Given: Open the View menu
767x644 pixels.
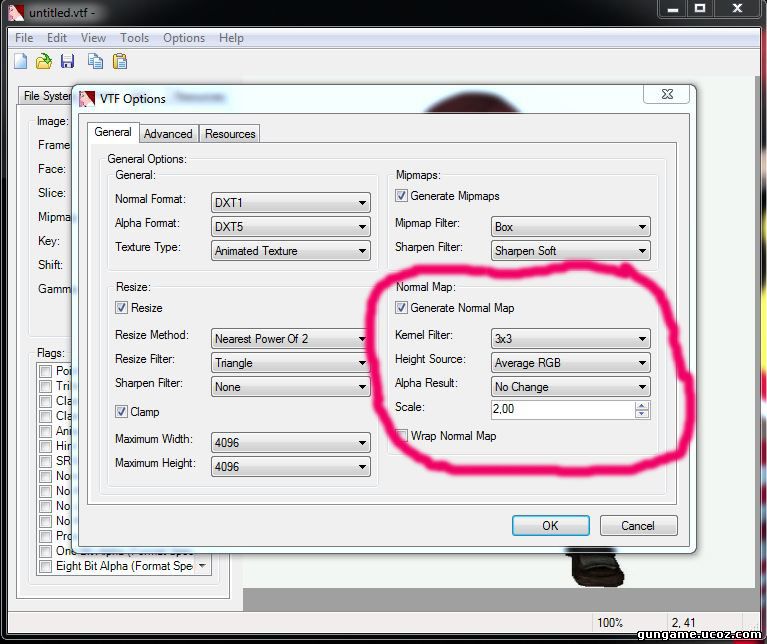Looking at the screenshot, I should (x=93, y=38).
